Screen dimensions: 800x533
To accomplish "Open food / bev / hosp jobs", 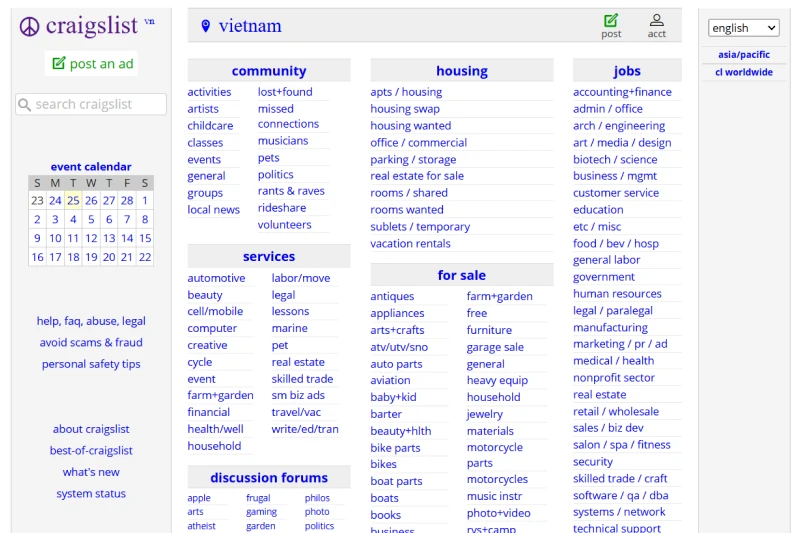I will tap(615, 243).
